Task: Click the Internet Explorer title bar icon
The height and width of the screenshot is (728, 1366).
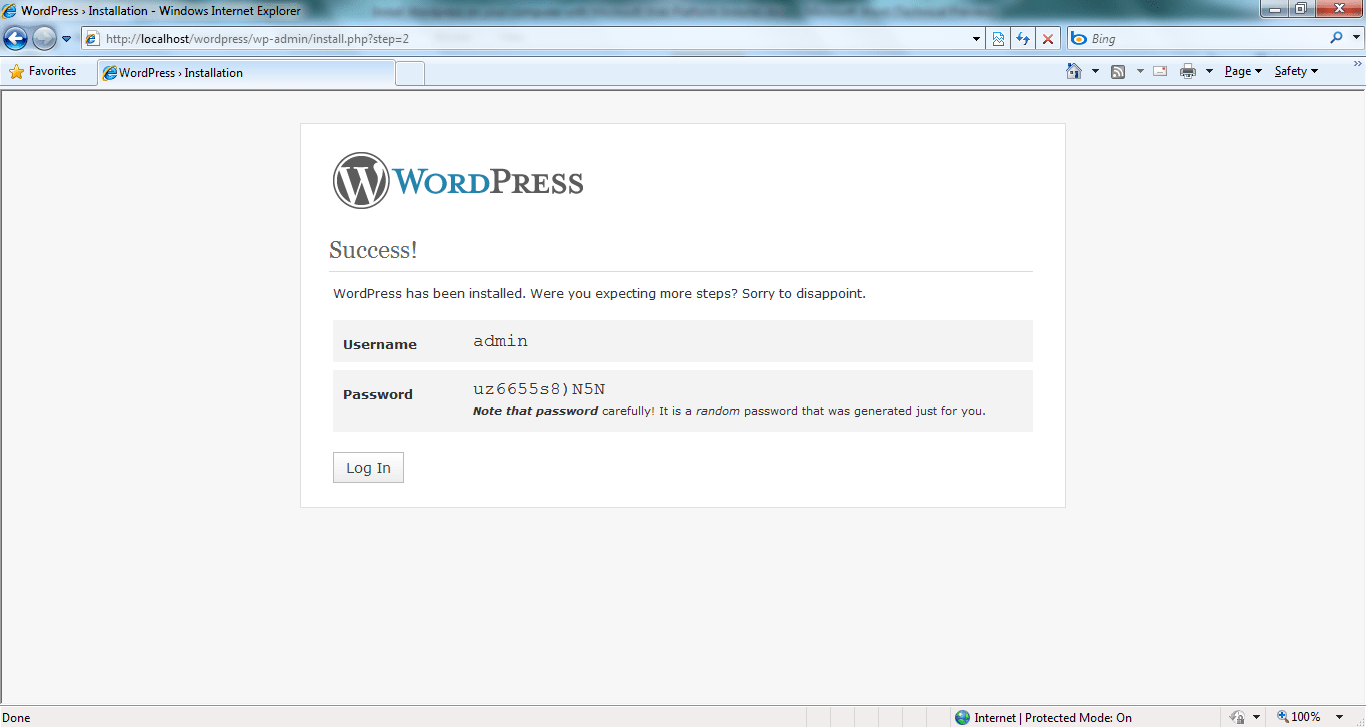Action: (x=10, y=10)
